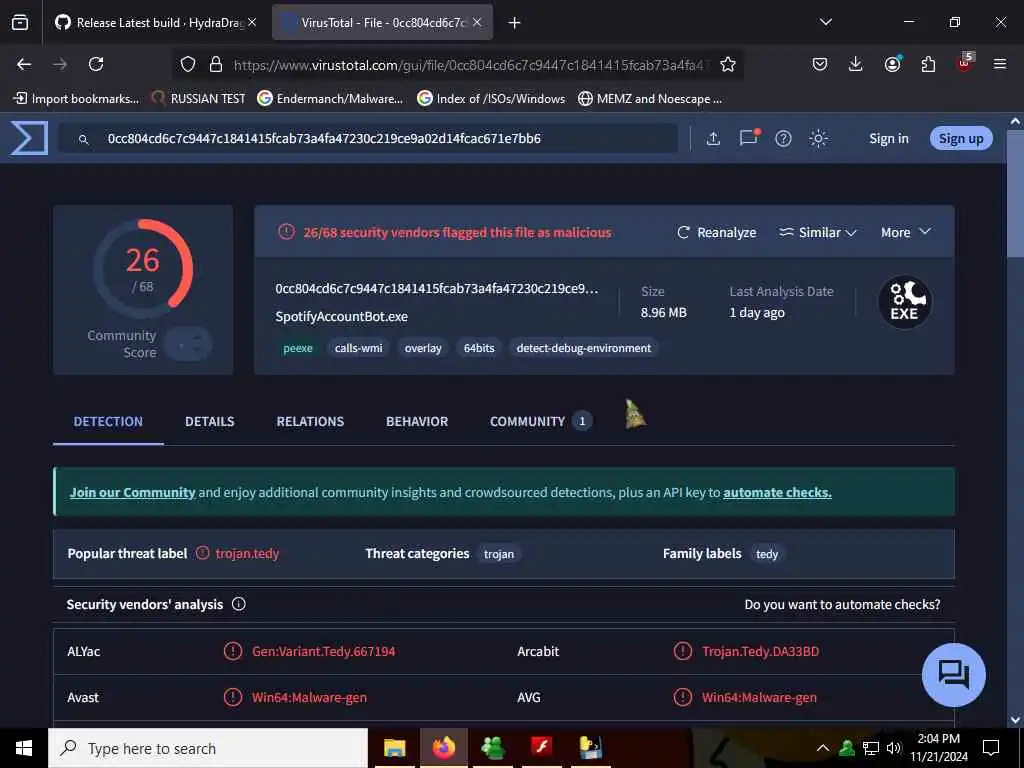
Task: Show hidden tray icons chevron
Action: tap(823, 748)
